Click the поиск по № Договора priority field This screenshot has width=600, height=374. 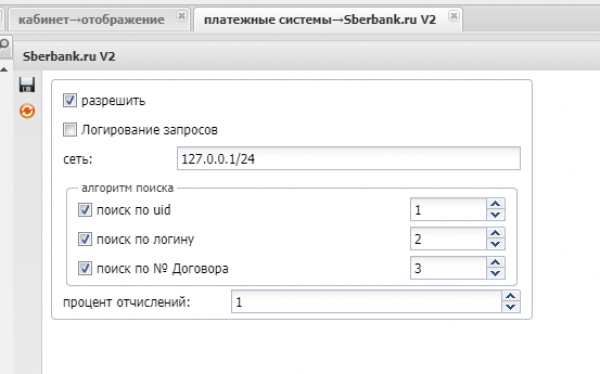(448, 268)
